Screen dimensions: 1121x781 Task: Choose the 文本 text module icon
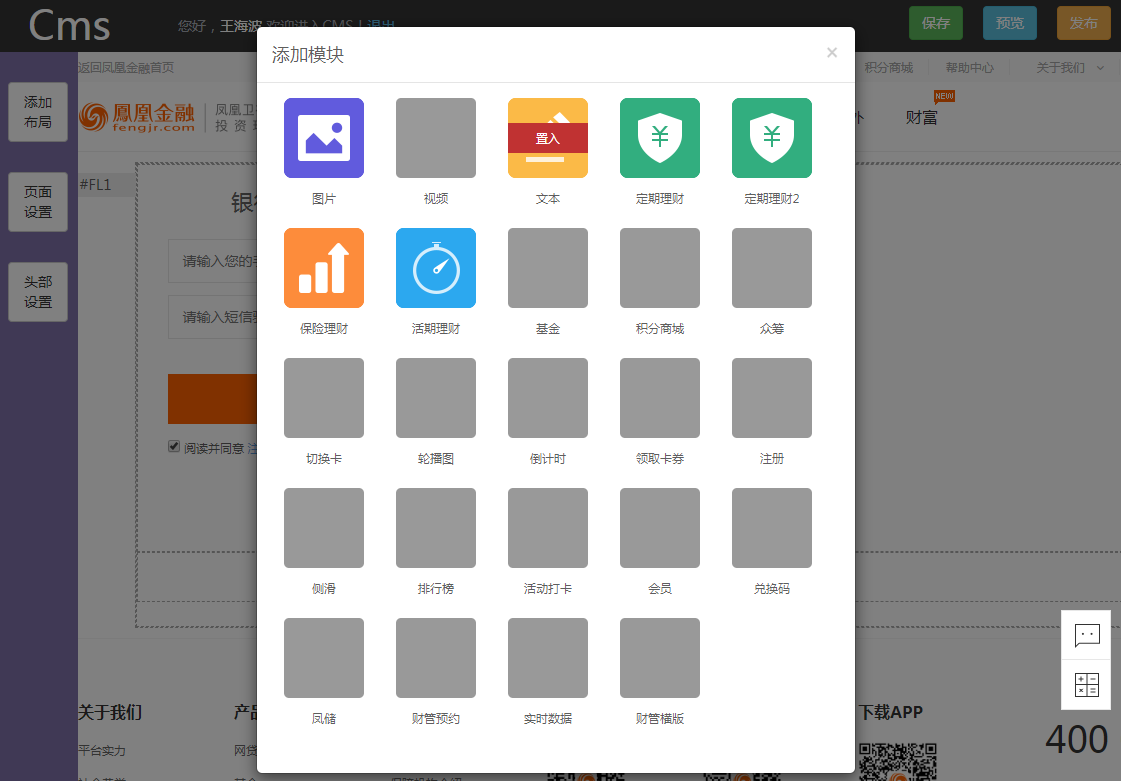pos(548,138)
